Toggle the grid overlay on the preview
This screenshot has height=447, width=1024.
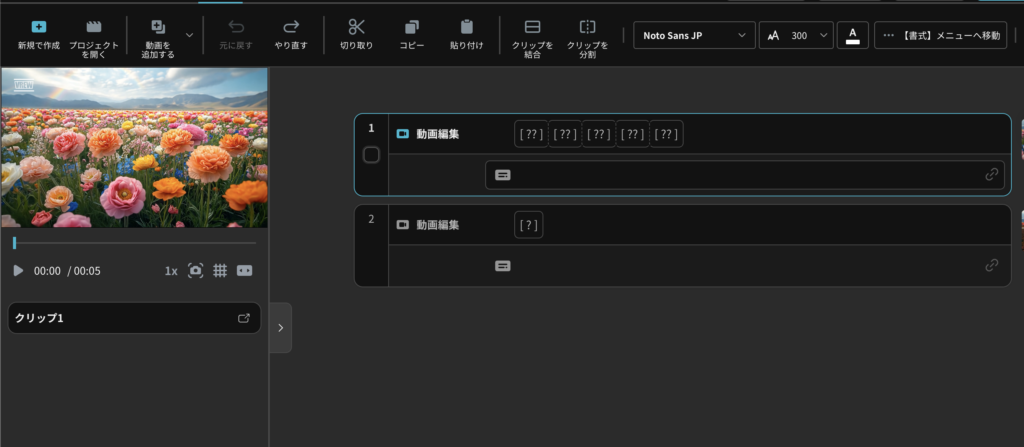(x=220, y=271)
